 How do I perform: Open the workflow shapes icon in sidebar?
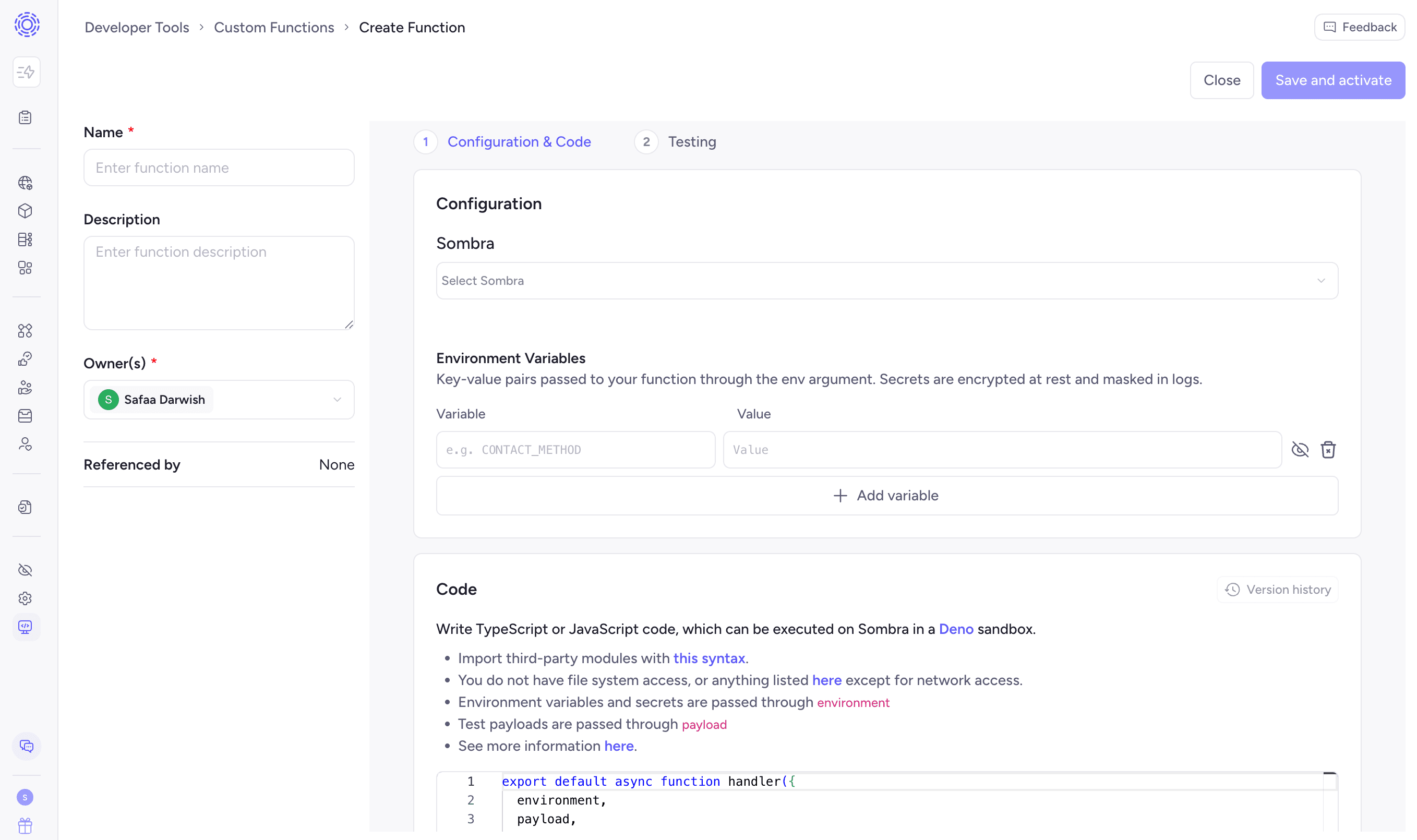pos(26,331)
